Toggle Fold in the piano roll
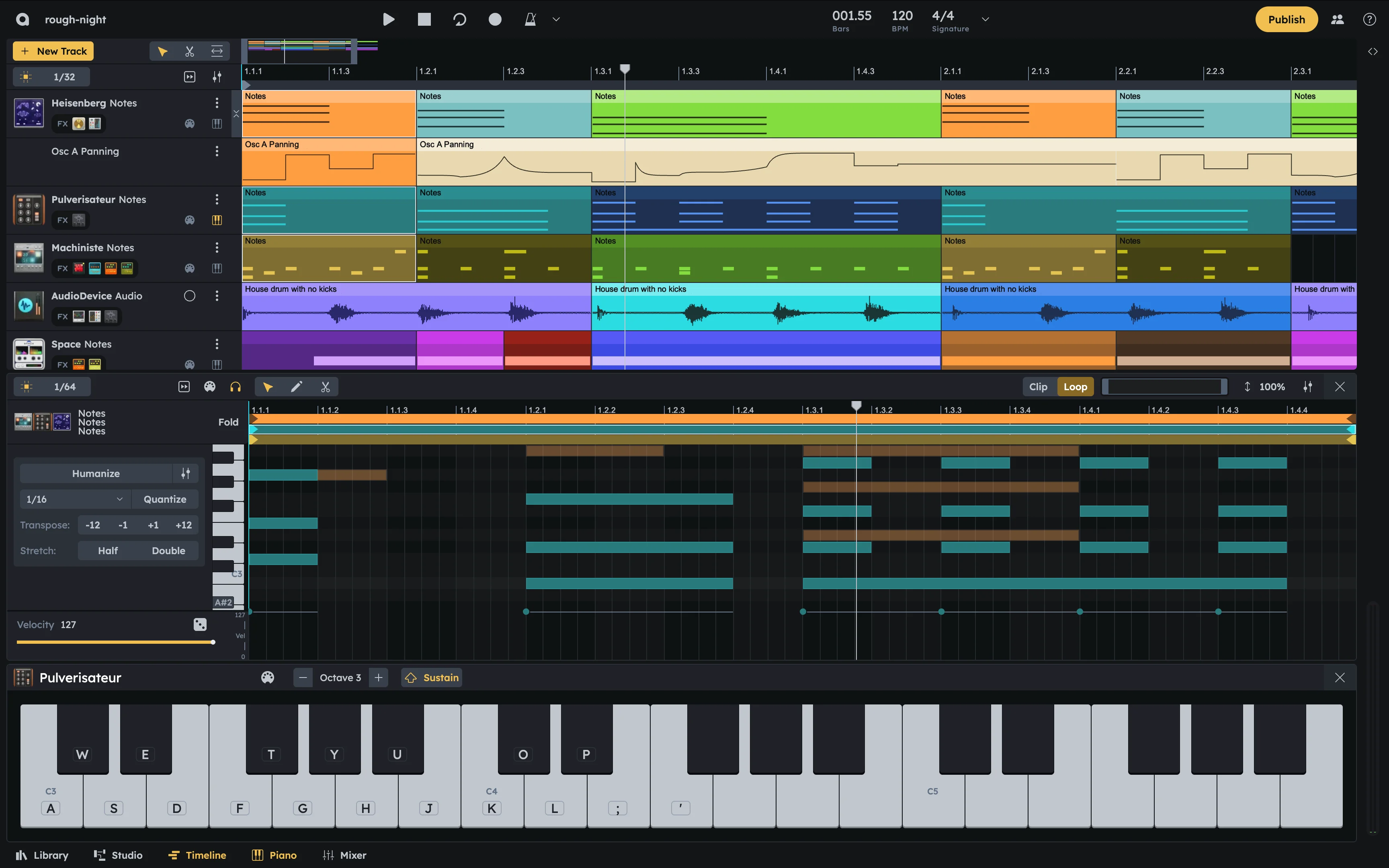Image resolution: width=1389 pixels, height=868 pixels. pyautogui.click(x=228, y=422)
